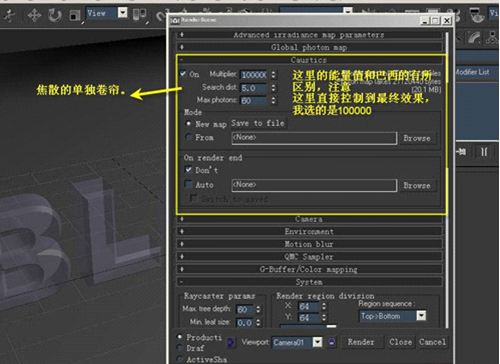Toggle the Caustics On checkbox

183,74
